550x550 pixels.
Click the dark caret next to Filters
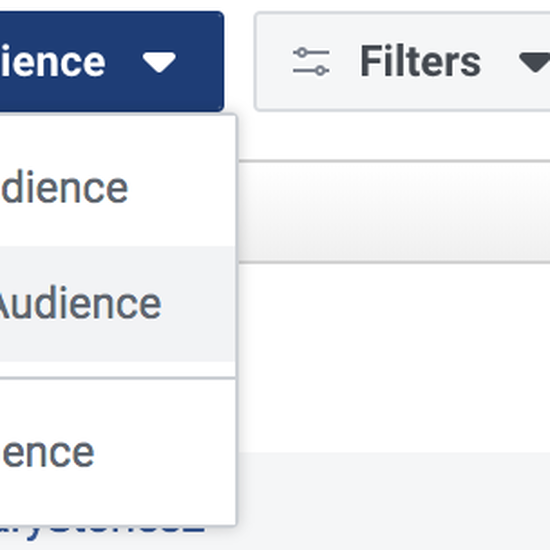pyautogui.click(x=534, y=62)
